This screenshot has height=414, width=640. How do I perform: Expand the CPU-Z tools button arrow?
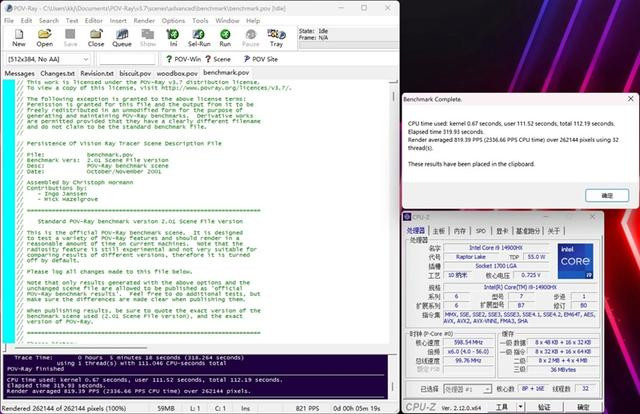[x=520, y=407]
